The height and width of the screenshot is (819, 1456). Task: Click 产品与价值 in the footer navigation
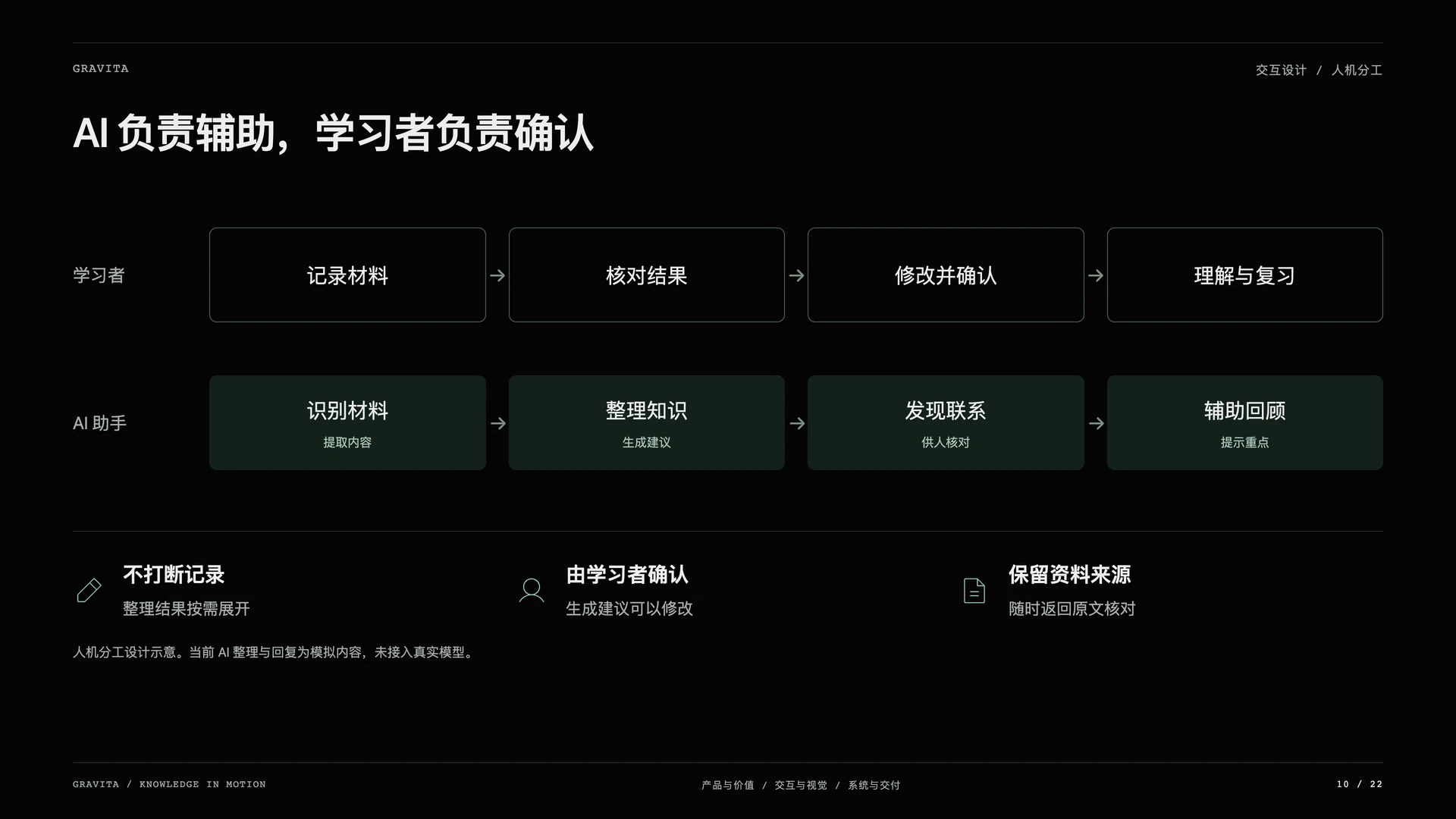(728, 785)
